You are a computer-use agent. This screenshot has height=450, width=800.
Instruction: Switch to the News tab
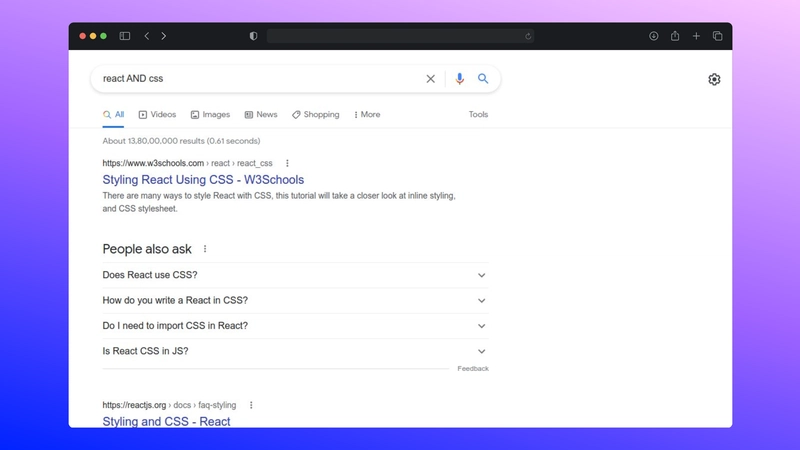(x=261, y=115)
